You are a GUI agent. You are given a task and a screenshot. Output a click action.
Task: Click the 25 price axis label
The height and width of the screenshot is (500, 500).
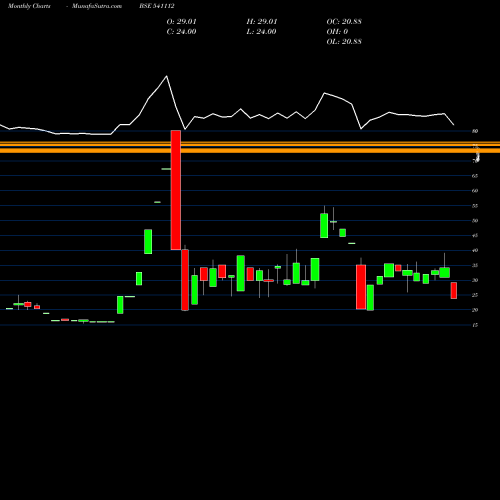pyautogui.click(x=475, y=295)
